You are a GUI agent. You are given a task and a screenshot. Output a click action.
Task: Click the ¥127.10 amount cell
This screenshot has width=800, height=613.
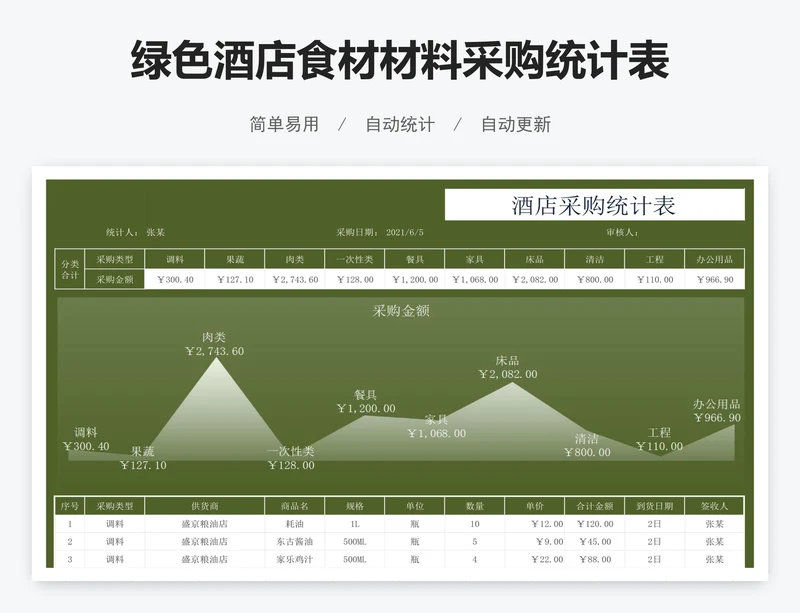(x=235, y=279)
